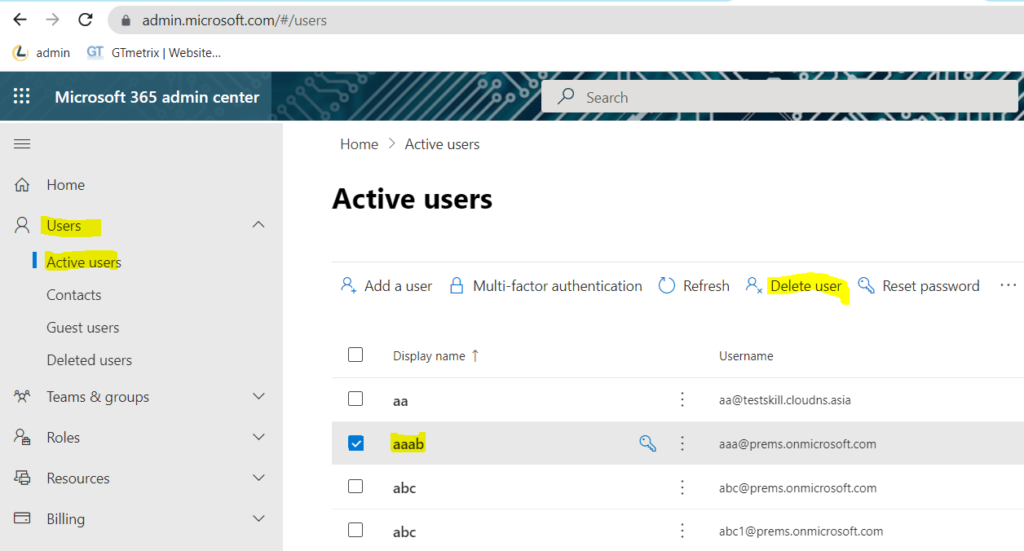Click the browser forward arrow

[52, 20]
